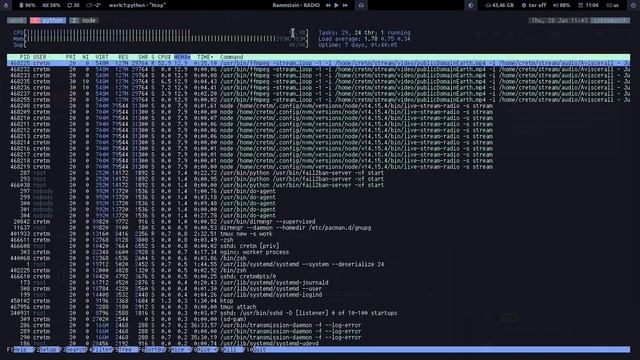
Task: Sort by the CPU% column header
Action: coord(164,57)
